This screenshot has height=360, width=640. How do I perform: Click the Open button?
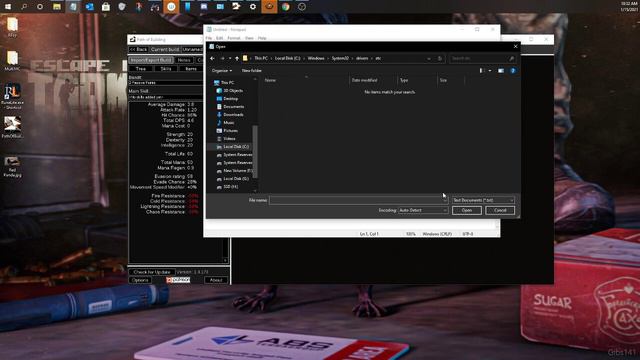click(x=467, y=210)
